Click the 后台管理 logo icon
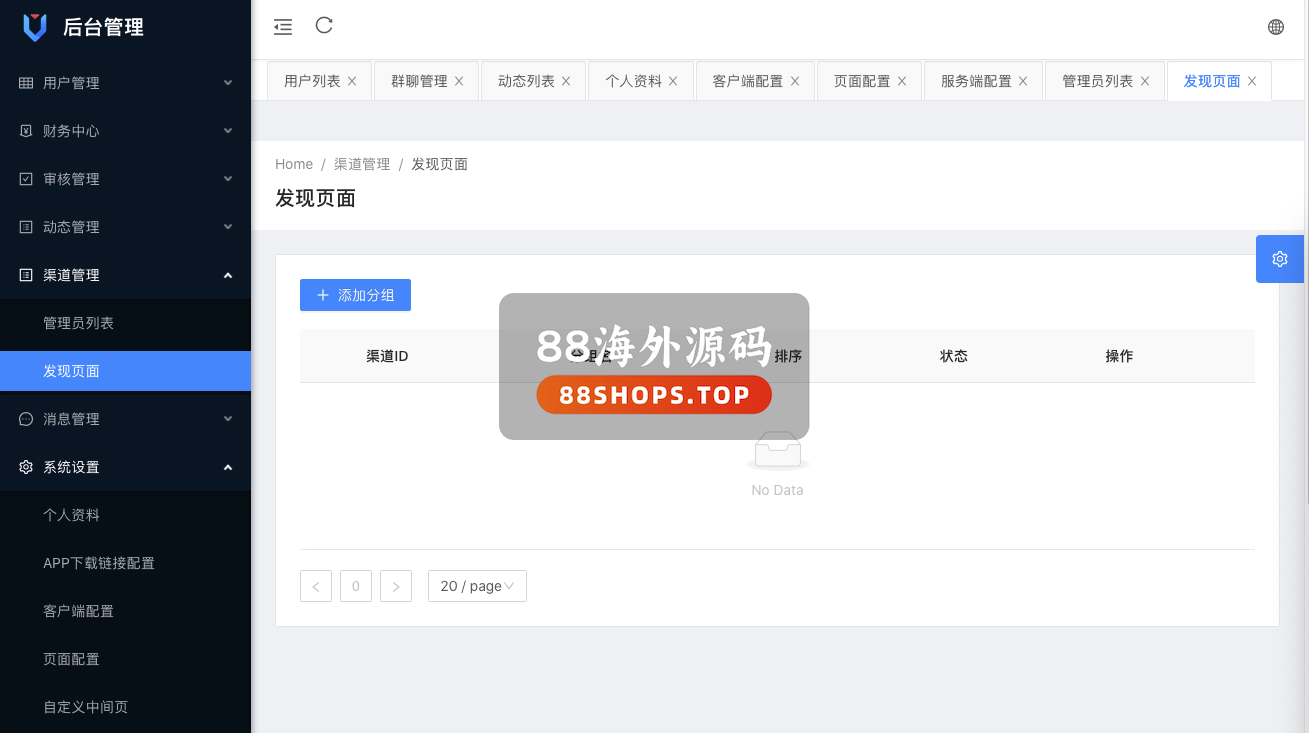Image resolution: width=1309 pixels, height=733 pixels. click(x=35, y=28)
